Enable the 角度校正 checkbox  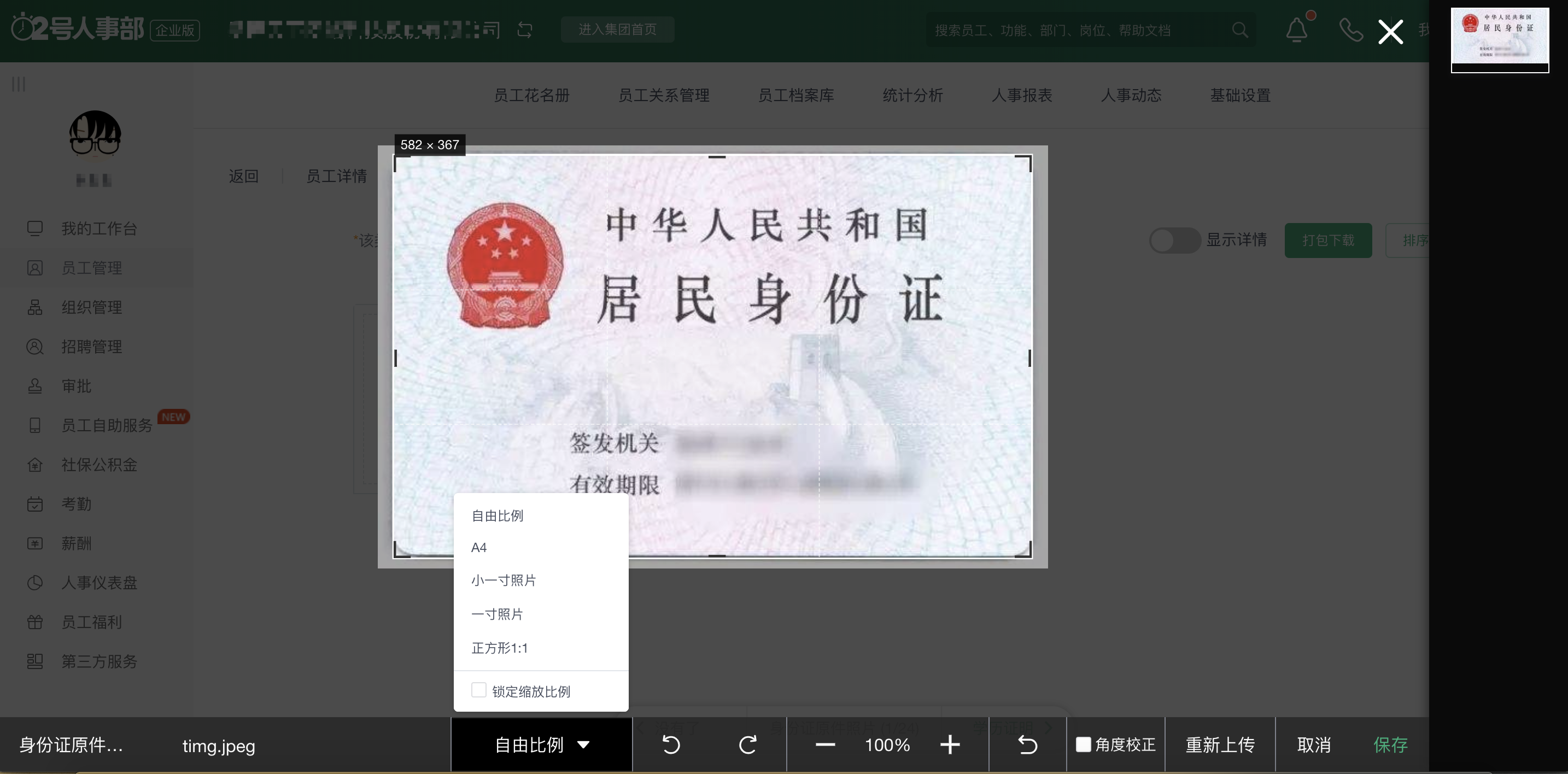1084,744
